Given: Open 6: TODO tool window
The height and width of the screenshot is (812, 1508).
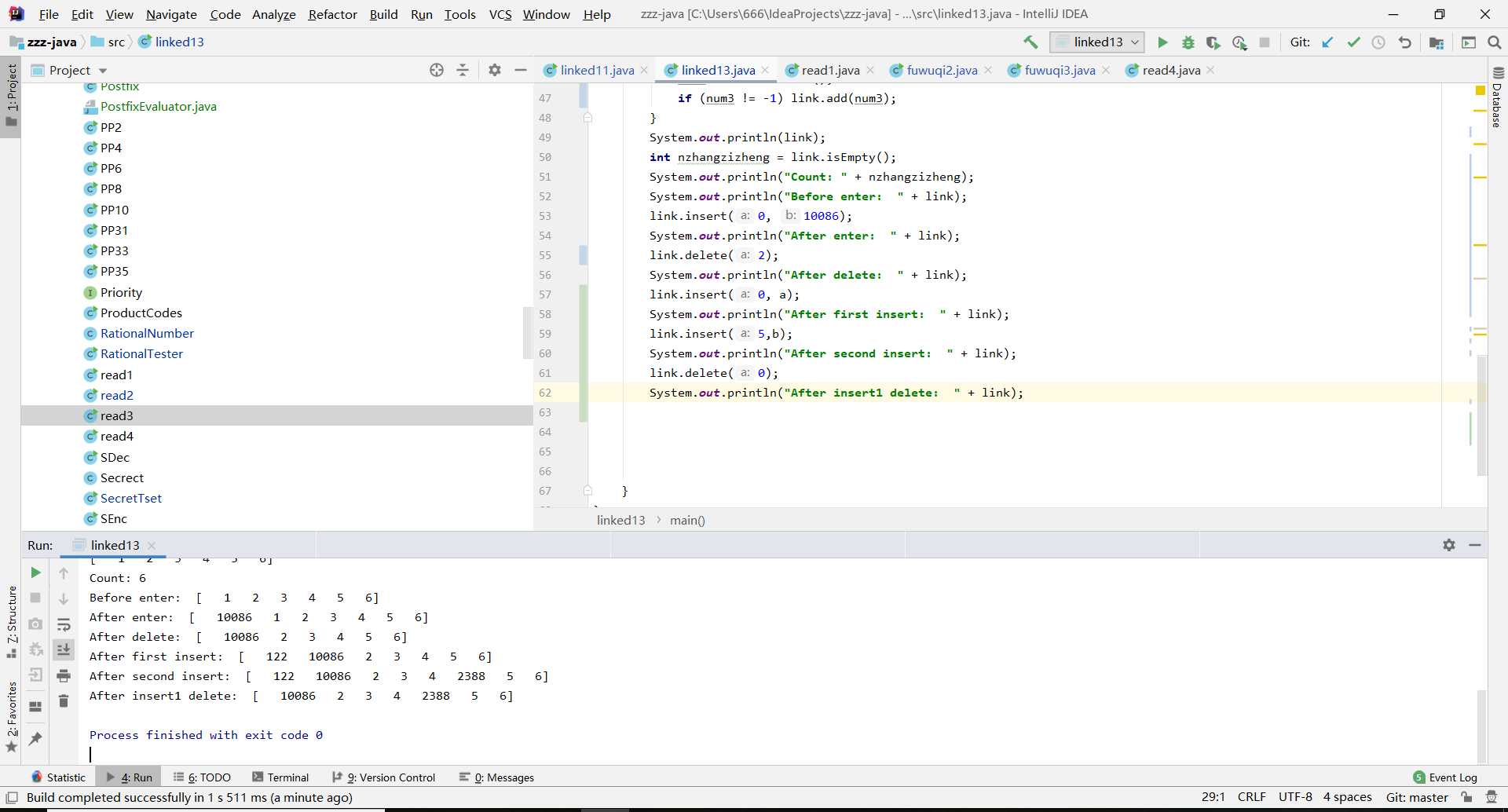Looking at the screenshot, I should tap(202, 777).
